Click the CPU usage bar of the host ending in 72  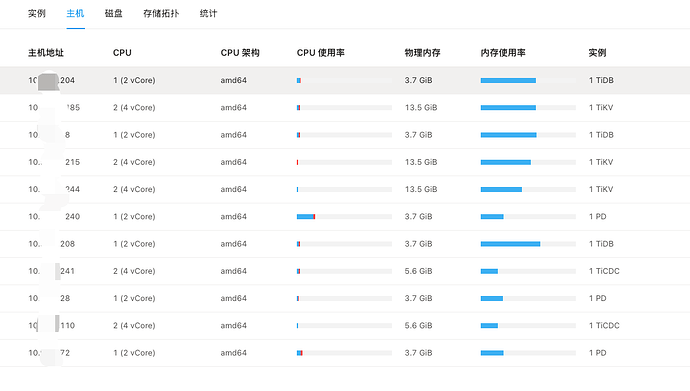[344, 353]
